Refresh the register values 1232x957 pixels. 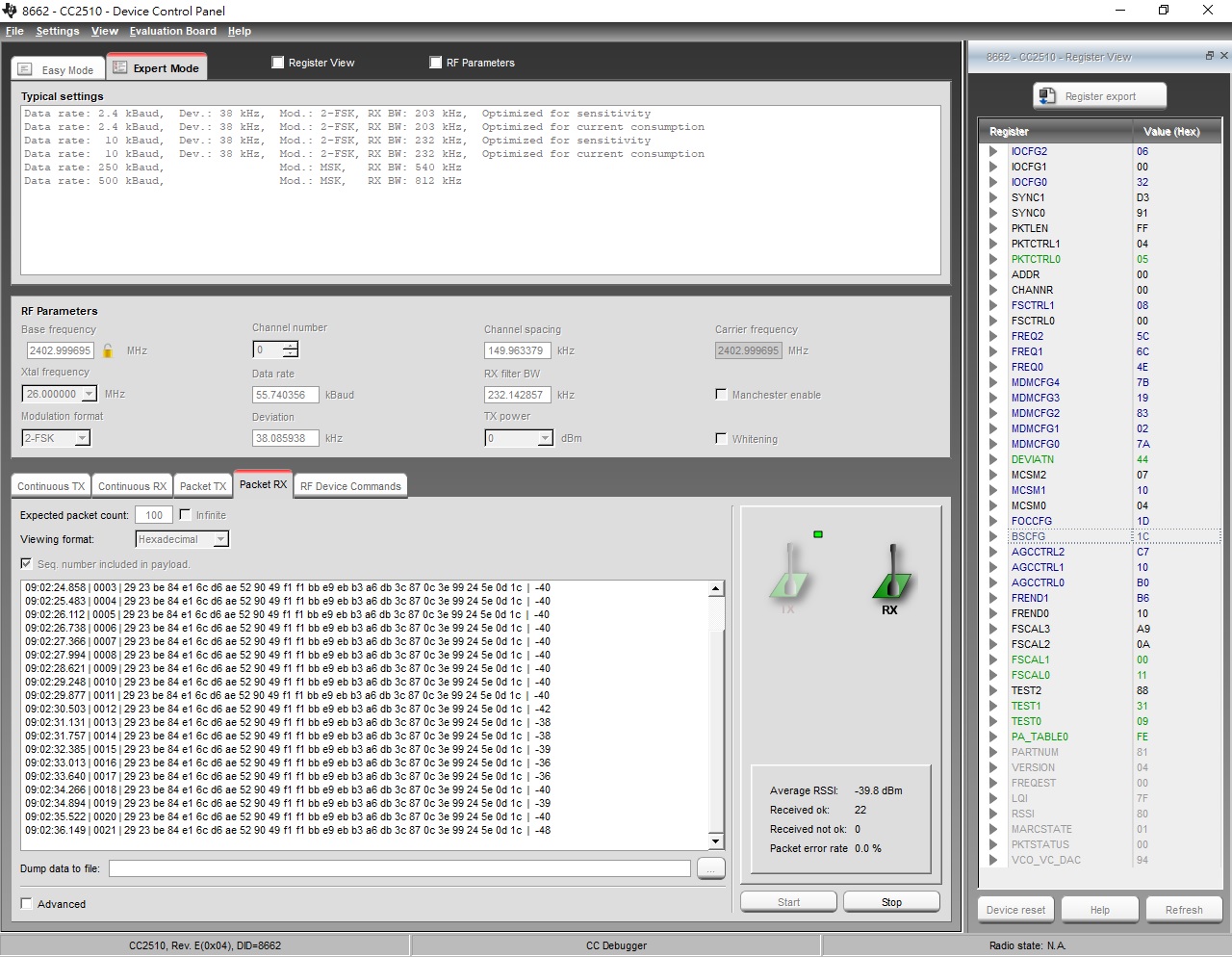1184,910
